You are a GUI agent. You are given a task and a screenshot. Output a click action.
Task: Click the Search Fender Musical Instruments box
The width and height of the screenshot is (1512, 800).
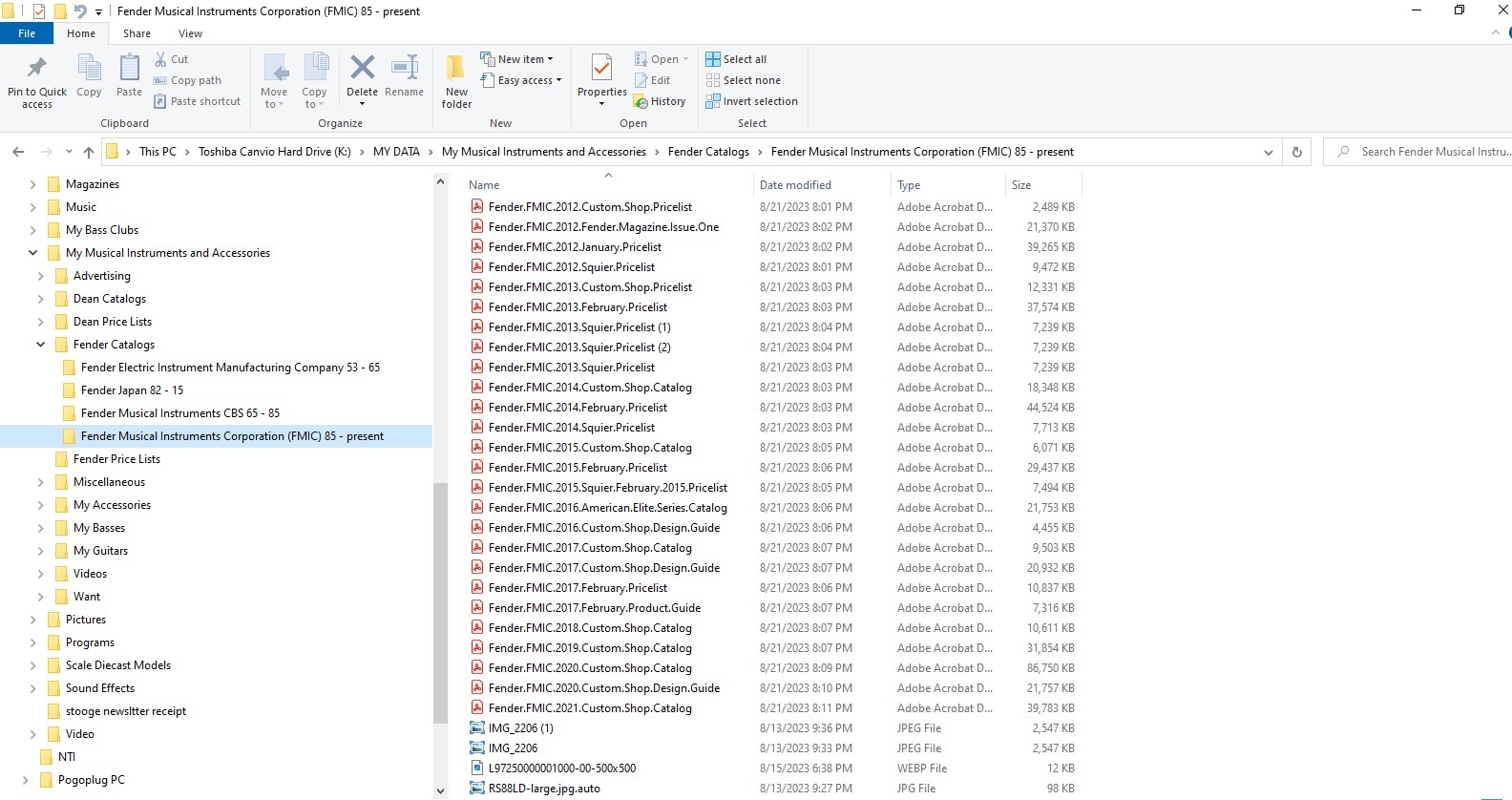pyautogui.click(x=1418, y=152)
